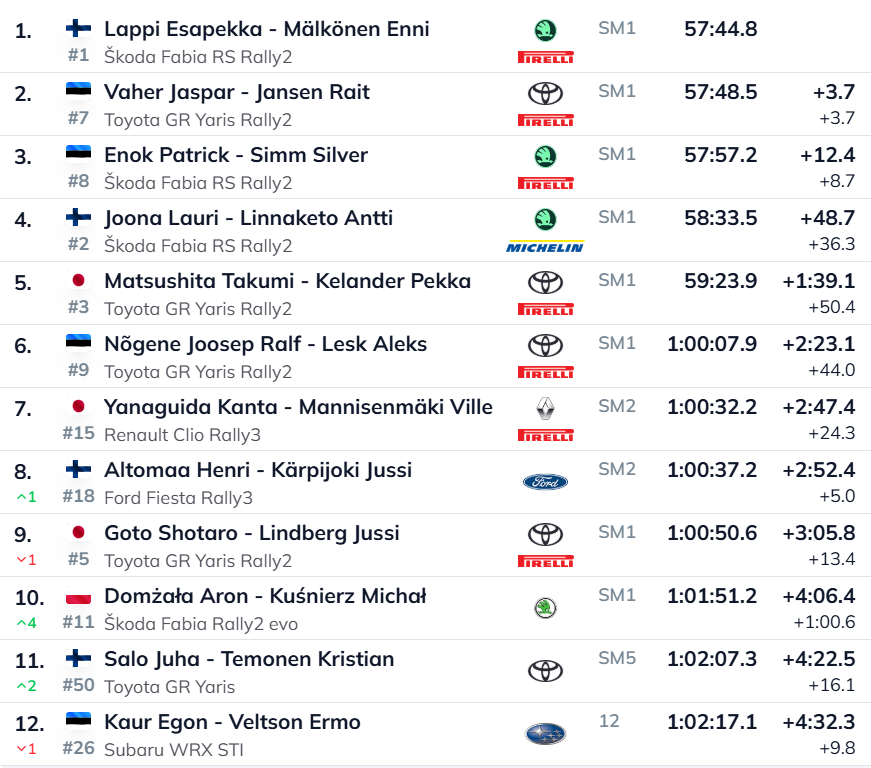Click Toyota logo in Vaher Jaspar row

click(x=545, y=94)
